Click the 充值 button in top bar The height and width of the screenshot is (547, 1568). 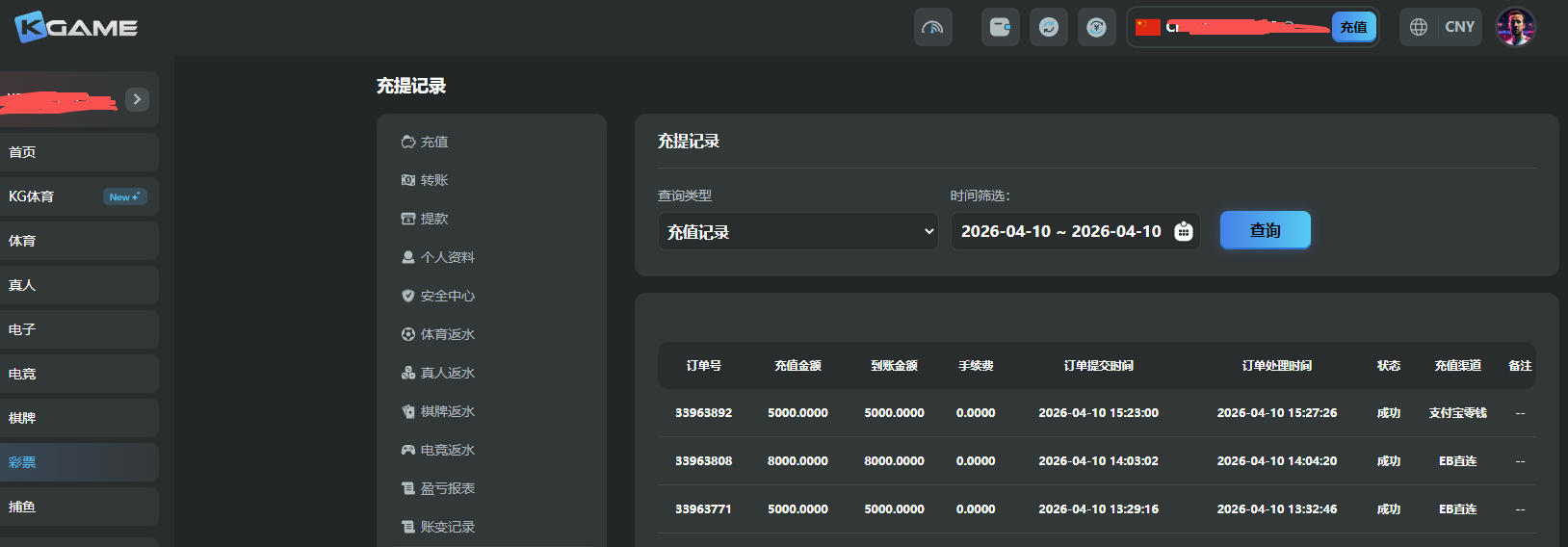tap(1353, 27)
